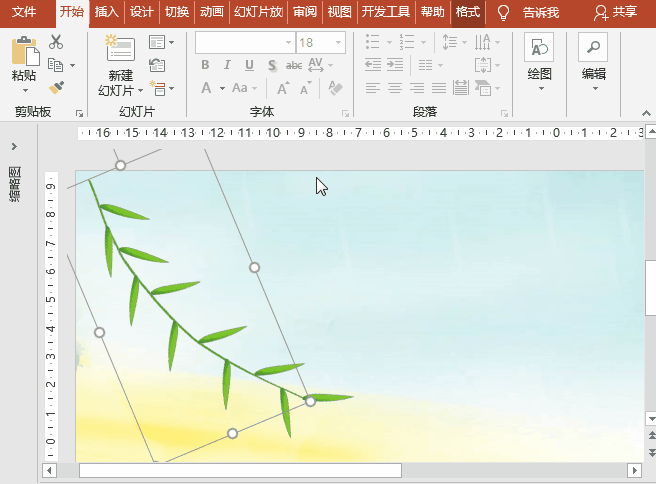The width and height of the screenshot is (656, 484).
Task: Open the 审阅 review tab
Action: pyautogui.click(x=305, y=12)
